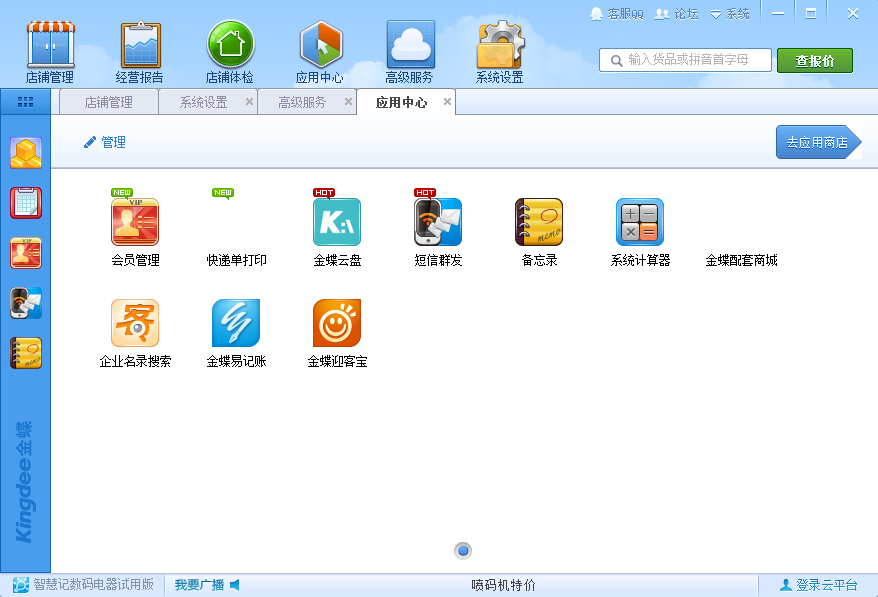Screen dimensions: 878x597
Task: Click the 查报价 green button
Action: point(814,60)
